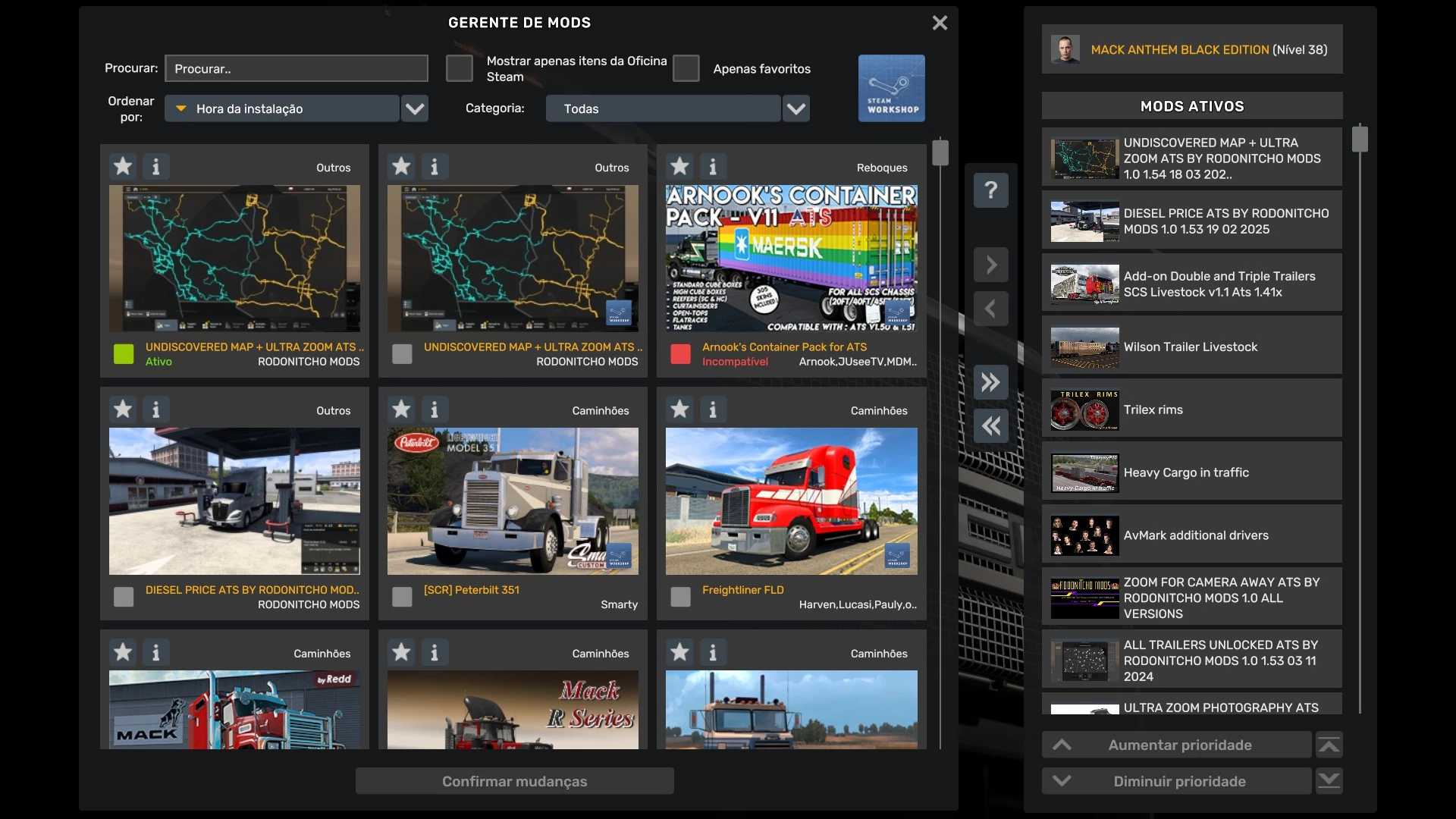Click the green Ativo status square
This screenshot has height=819, width=1456.
point(124,354)
